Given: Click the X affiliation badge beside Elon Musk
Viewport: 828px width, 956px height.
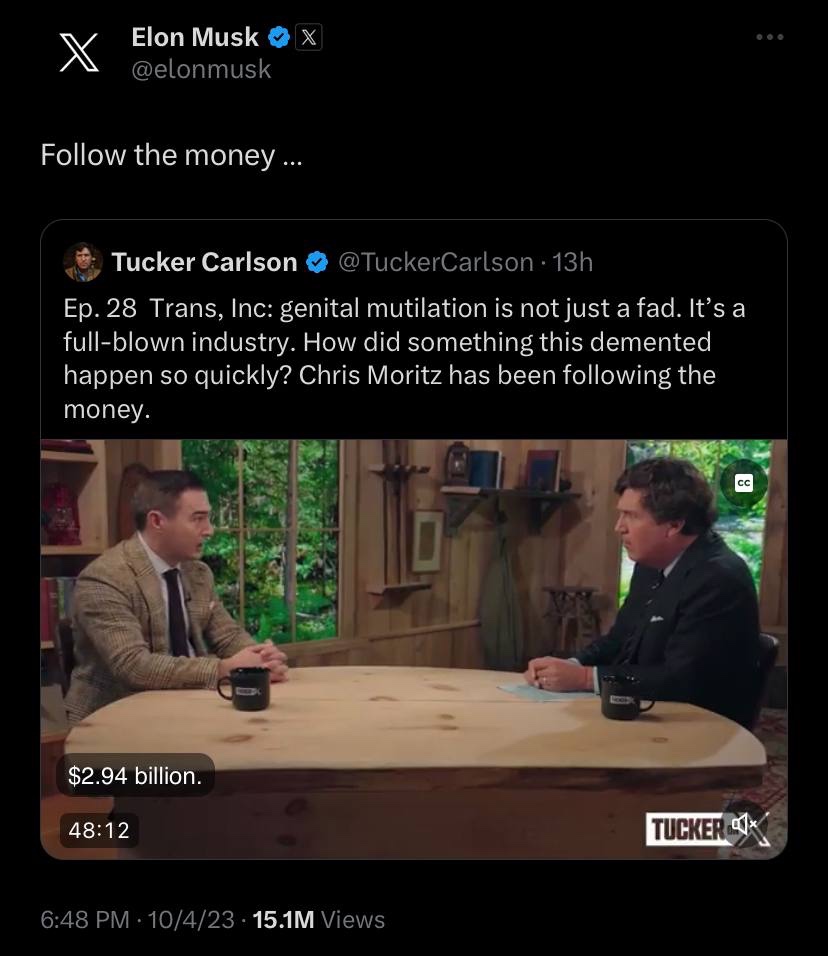Looking at the screenshot, I should click(309, 38).
